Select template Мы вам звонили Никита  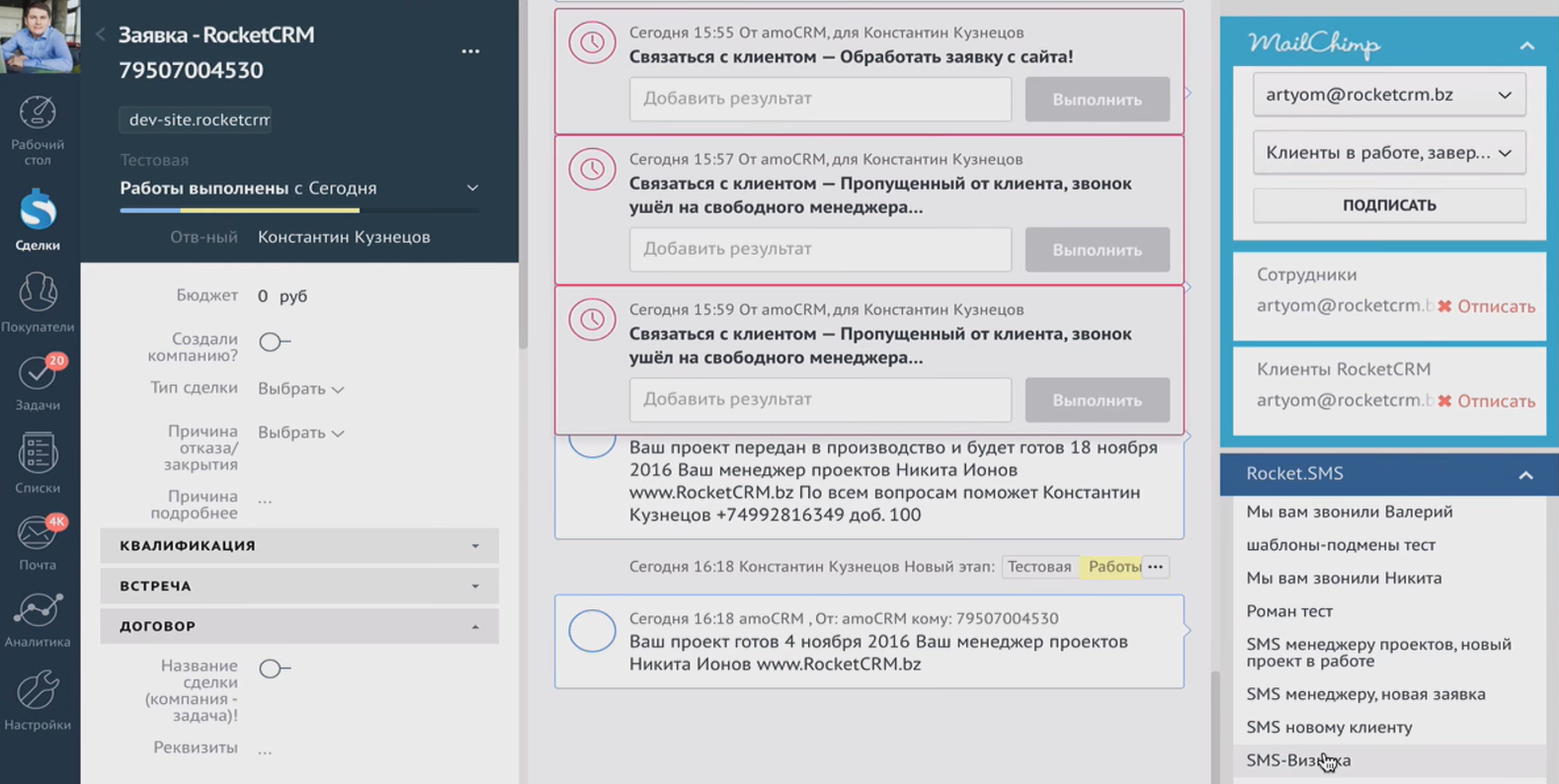1344,578
